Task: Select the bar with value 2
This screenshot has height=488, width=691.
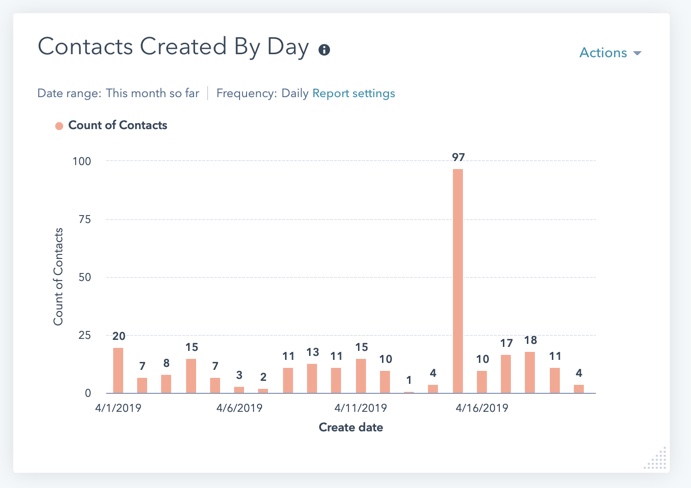Action: pos(263,391)
